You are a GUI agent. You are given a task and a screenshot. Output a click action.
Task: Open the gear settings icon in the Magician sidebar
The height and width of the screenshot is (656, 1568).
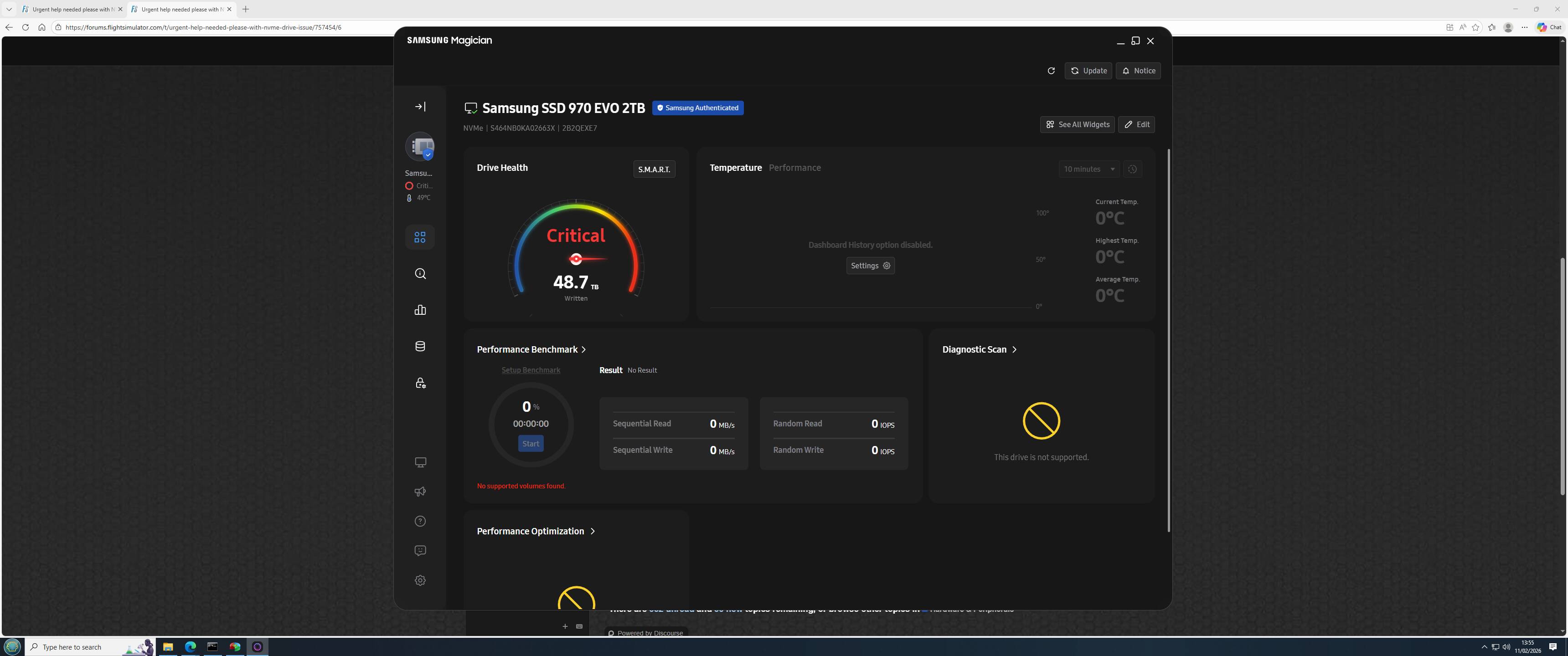[420, 580]
